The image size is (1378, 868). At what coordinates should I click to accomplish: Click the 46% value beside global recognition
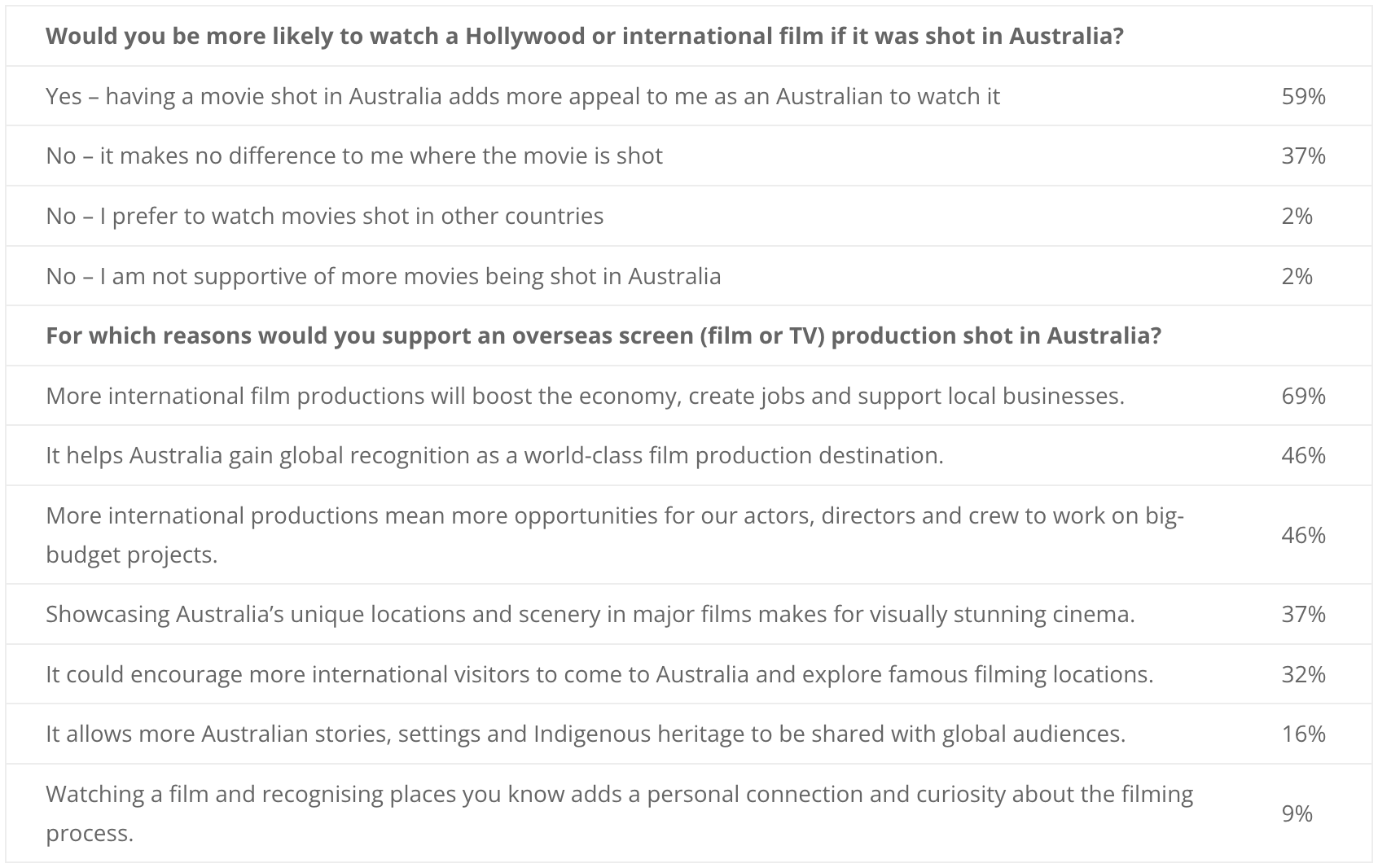[x=1303, y=455]
